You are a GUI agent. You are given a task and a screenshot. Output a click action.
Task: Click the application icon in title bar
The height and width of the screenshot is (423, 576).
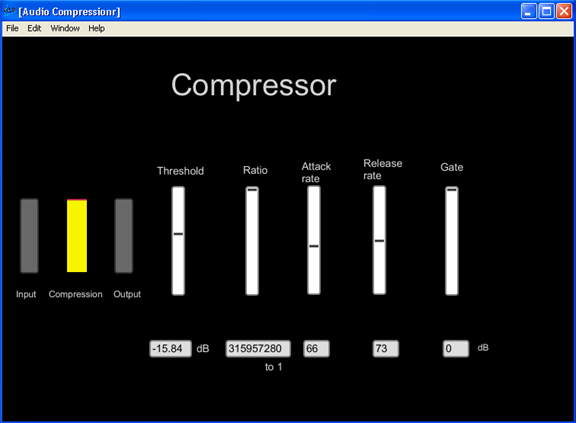click(x=9, y=11)
